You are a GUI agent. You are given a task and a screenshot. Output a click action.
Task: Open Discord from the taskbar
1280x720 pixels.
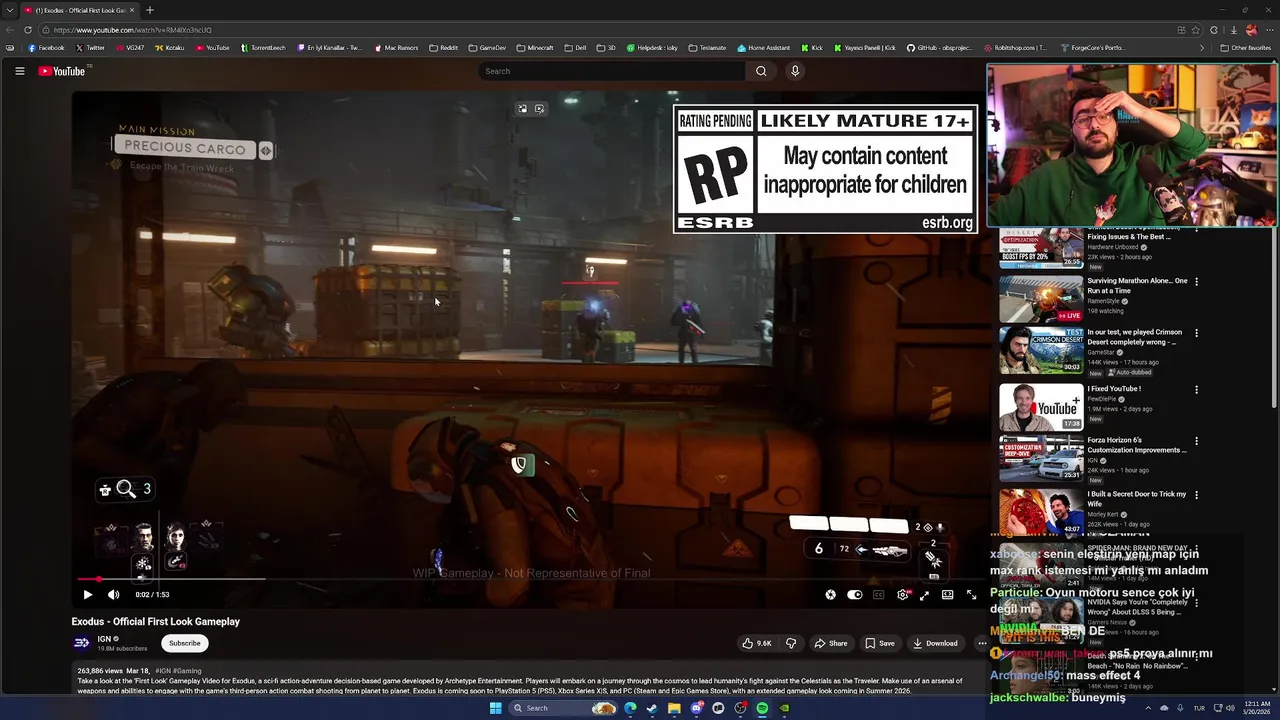pyautogui.click(x=696, y=708)
